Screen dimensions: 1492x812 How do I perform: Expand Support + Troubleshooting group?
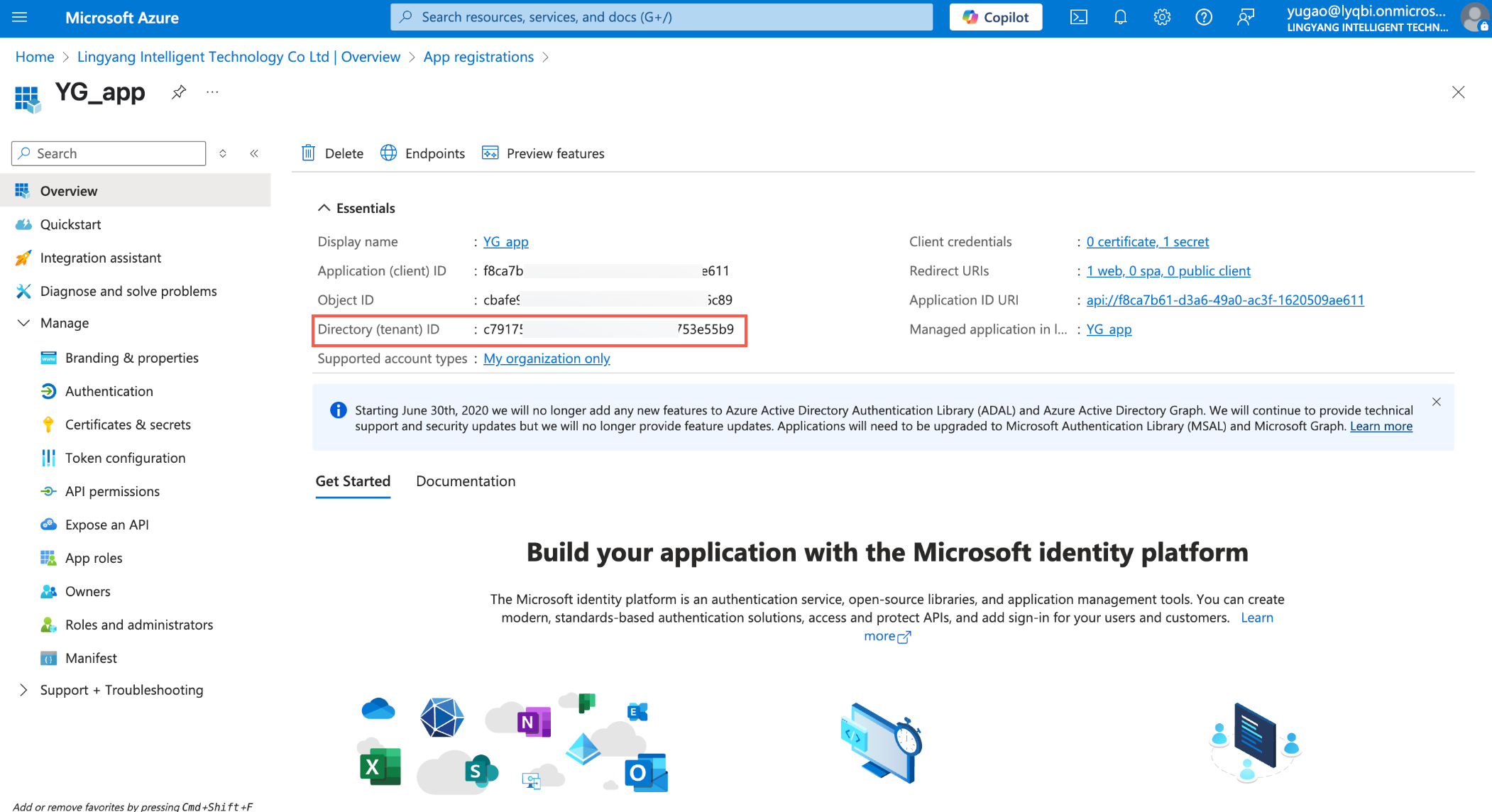tap(23, 690)
